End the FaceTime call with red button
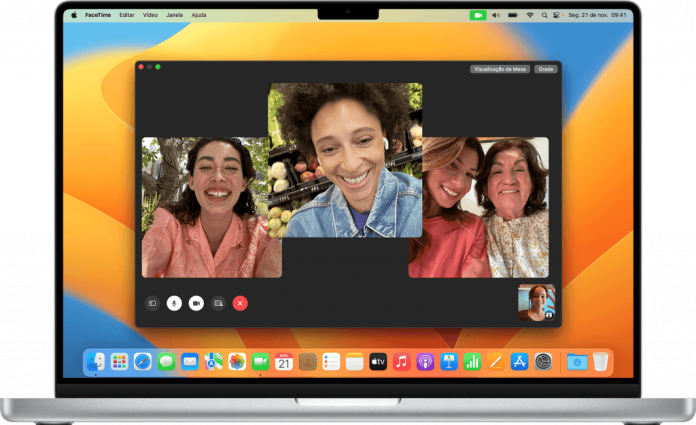 click(240, 303)
